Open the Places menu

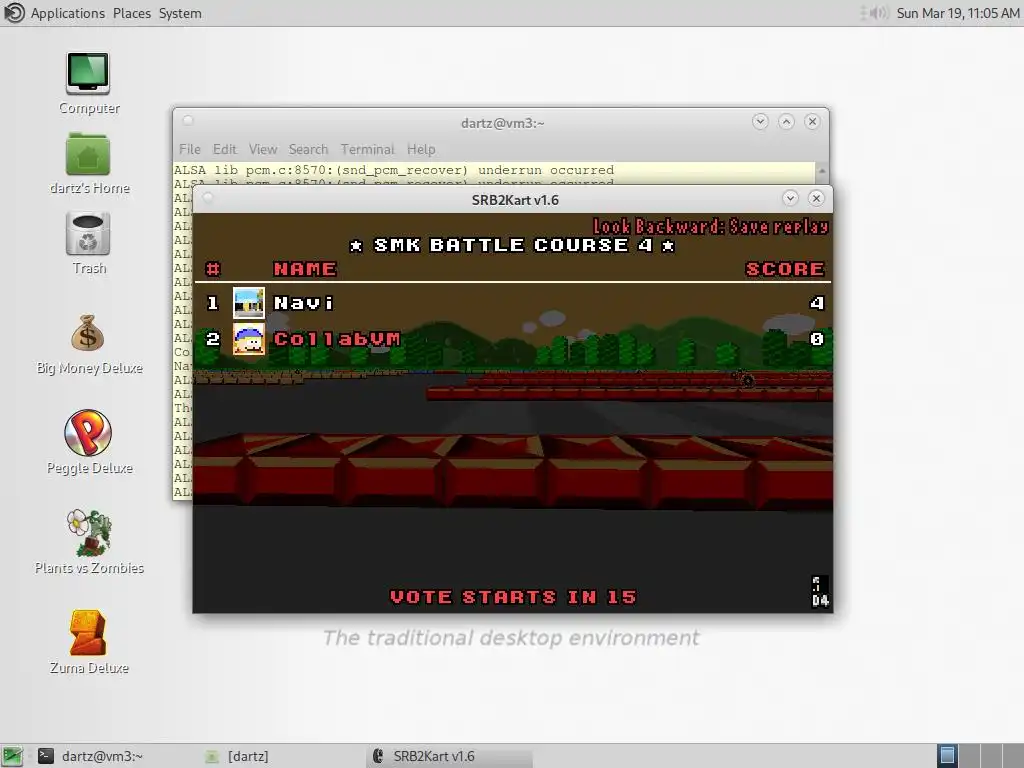click(131, 13)
